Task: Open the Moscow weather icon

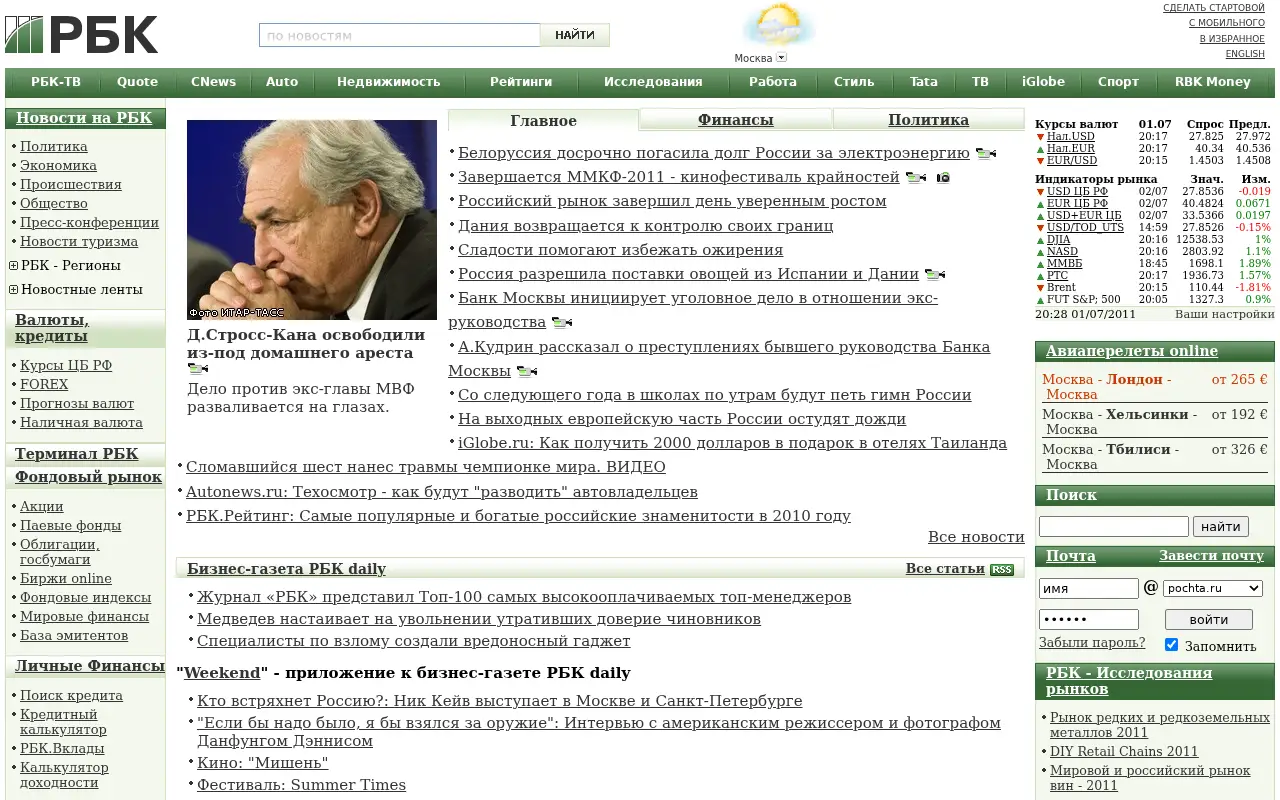Action: click(779, 25)
